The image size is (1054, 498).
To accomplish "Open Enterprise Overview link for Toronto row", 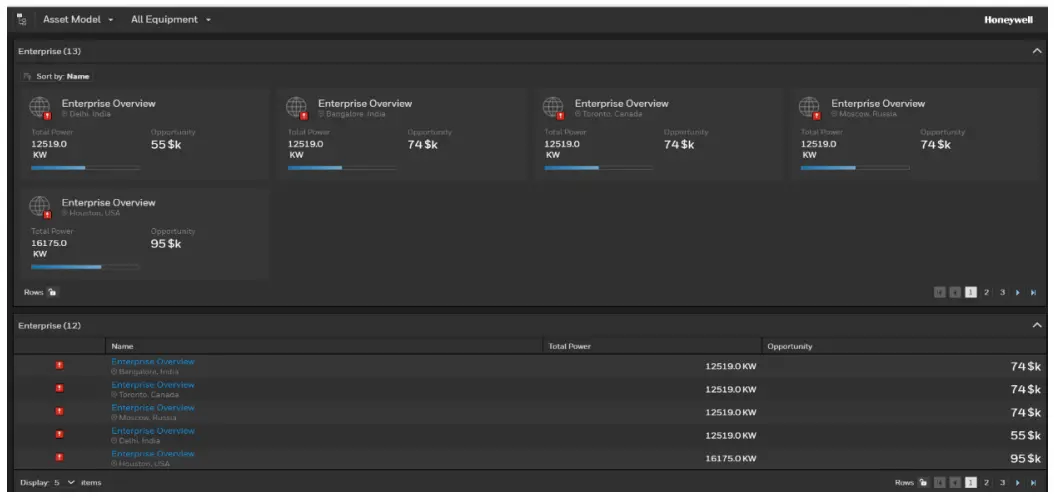I will click(153, 385).
